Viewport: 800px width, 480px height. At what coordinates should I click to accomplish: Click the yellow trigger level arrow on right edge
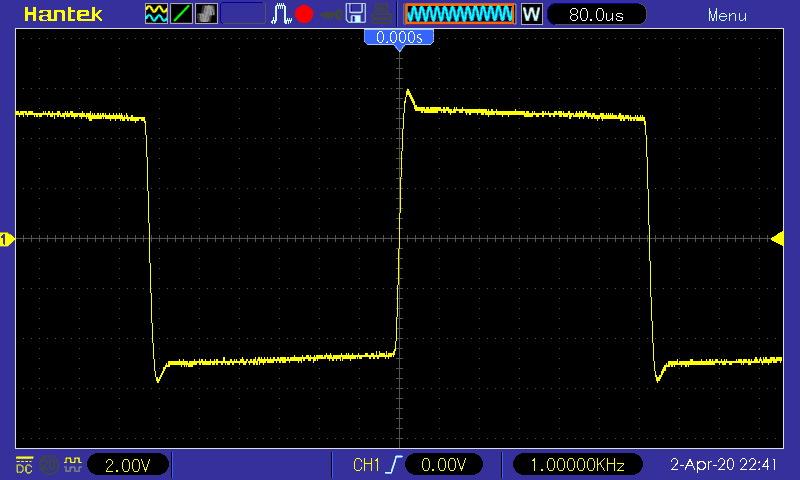pyautogui.click(x=777, y=238)
